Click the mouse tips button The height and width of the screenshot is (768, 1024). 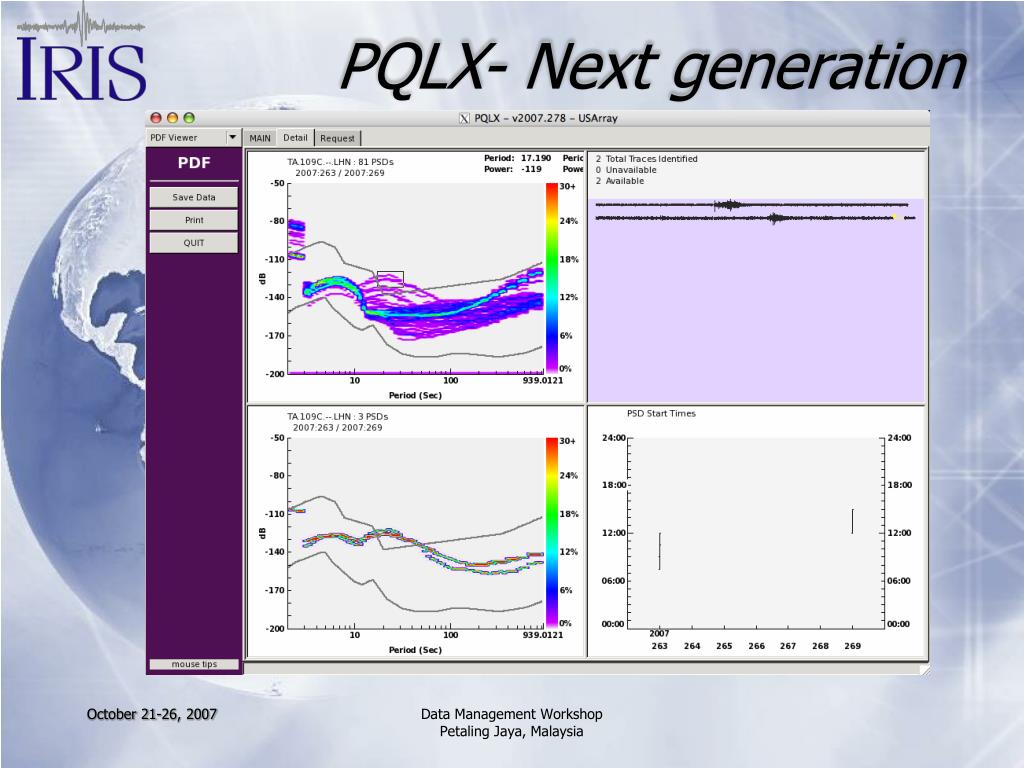coord(194,664)
